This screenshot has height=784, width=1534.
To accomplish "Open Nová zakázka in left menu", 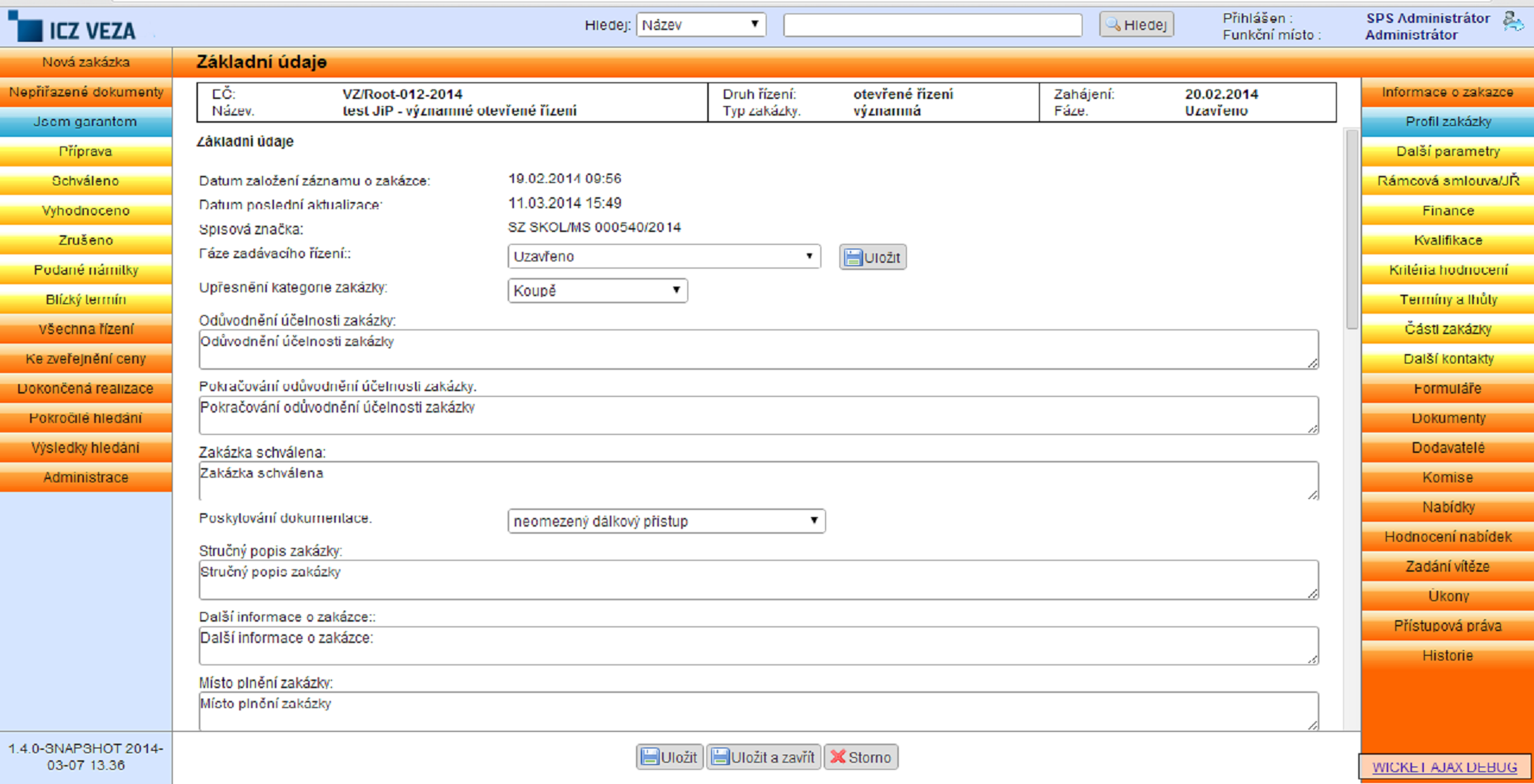I will pos(86,62).
